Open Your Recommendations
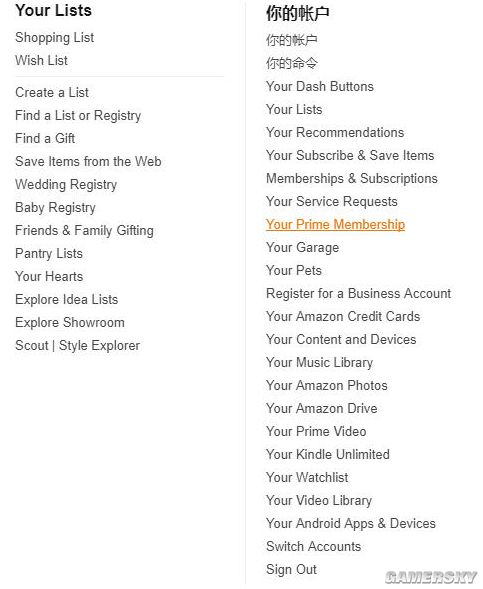Screen dimensions: 483x589 335,133
